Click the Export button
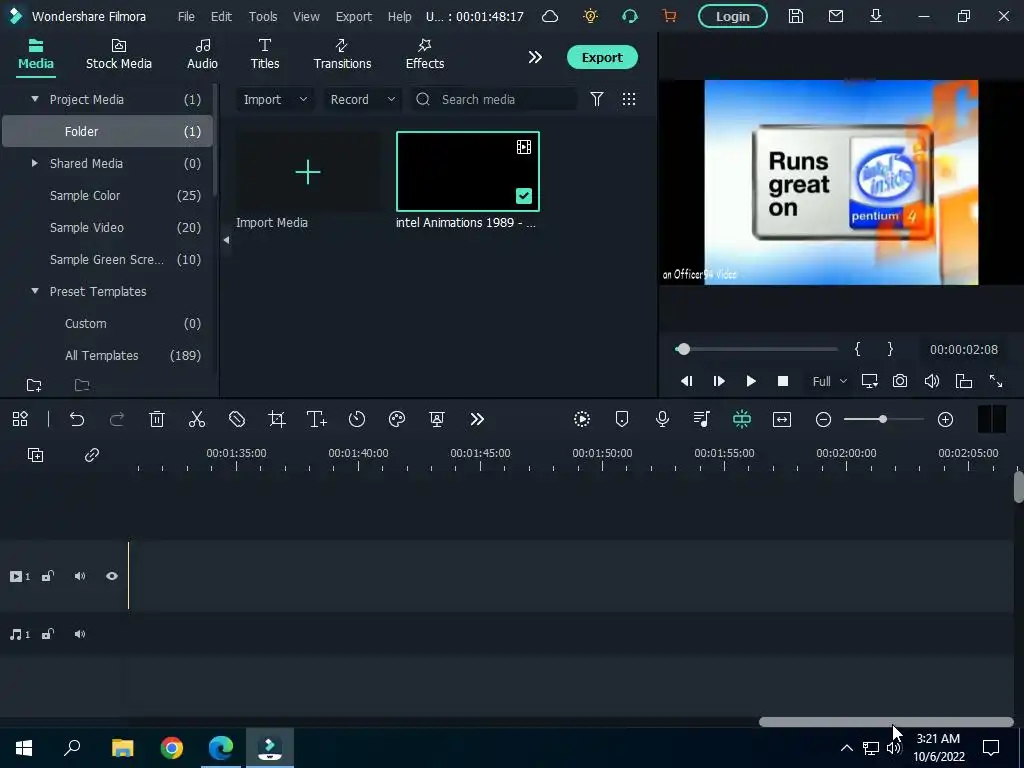The image size is (1024, 768). point(602,57)
